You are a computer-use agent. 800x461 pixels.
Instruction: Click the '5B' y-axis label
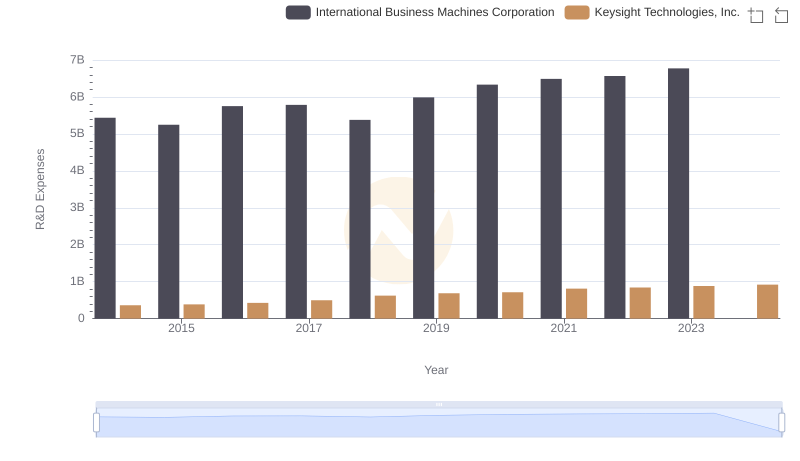point(77,134)
